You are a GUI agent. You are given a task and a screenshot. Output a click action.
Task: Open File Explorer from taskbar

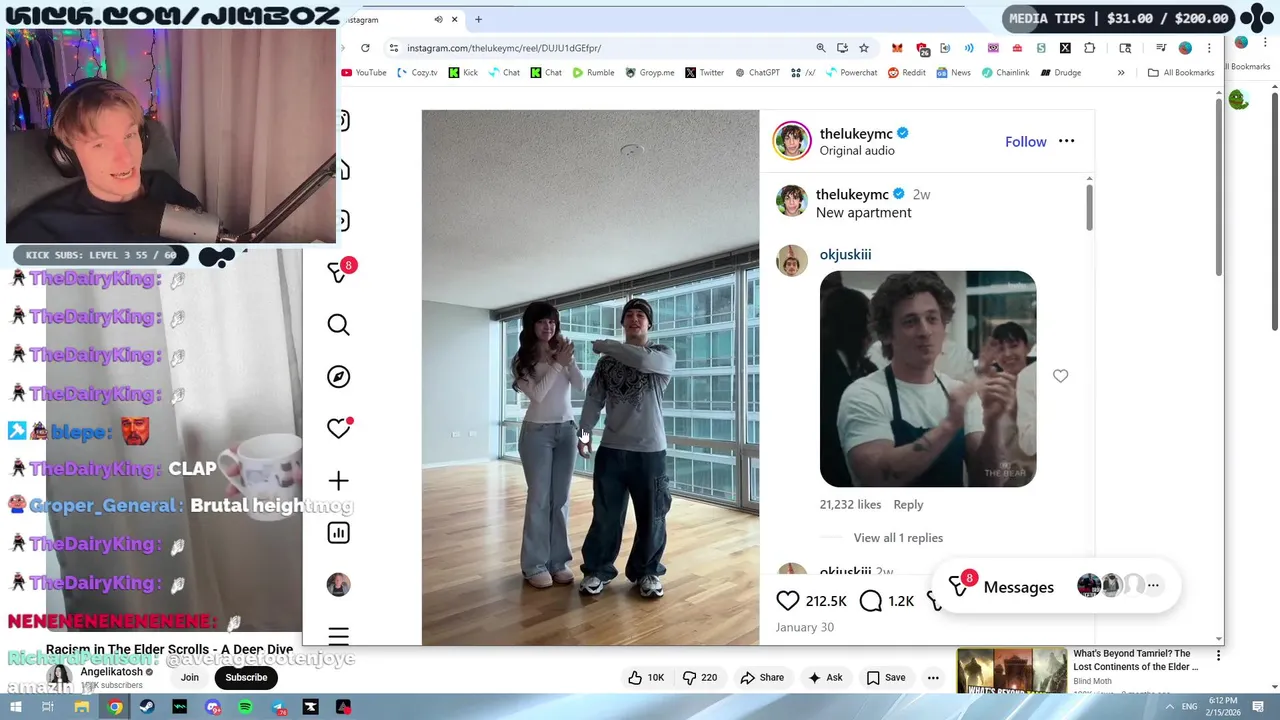coord(82,707)
